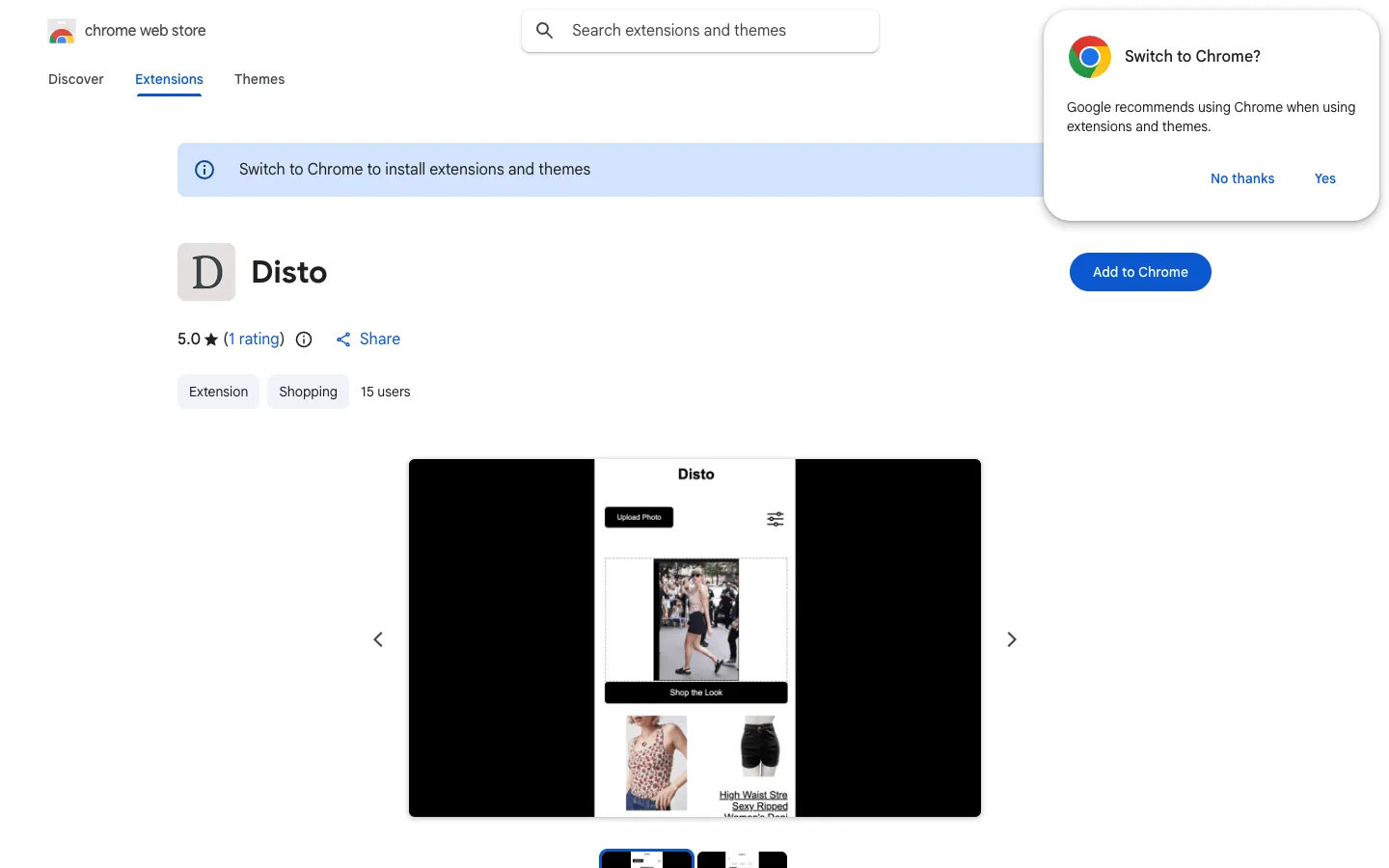Viewport: 1389px width, 868px height.
Task: Select the Extensions tab
Action: (x=169, y=79)
